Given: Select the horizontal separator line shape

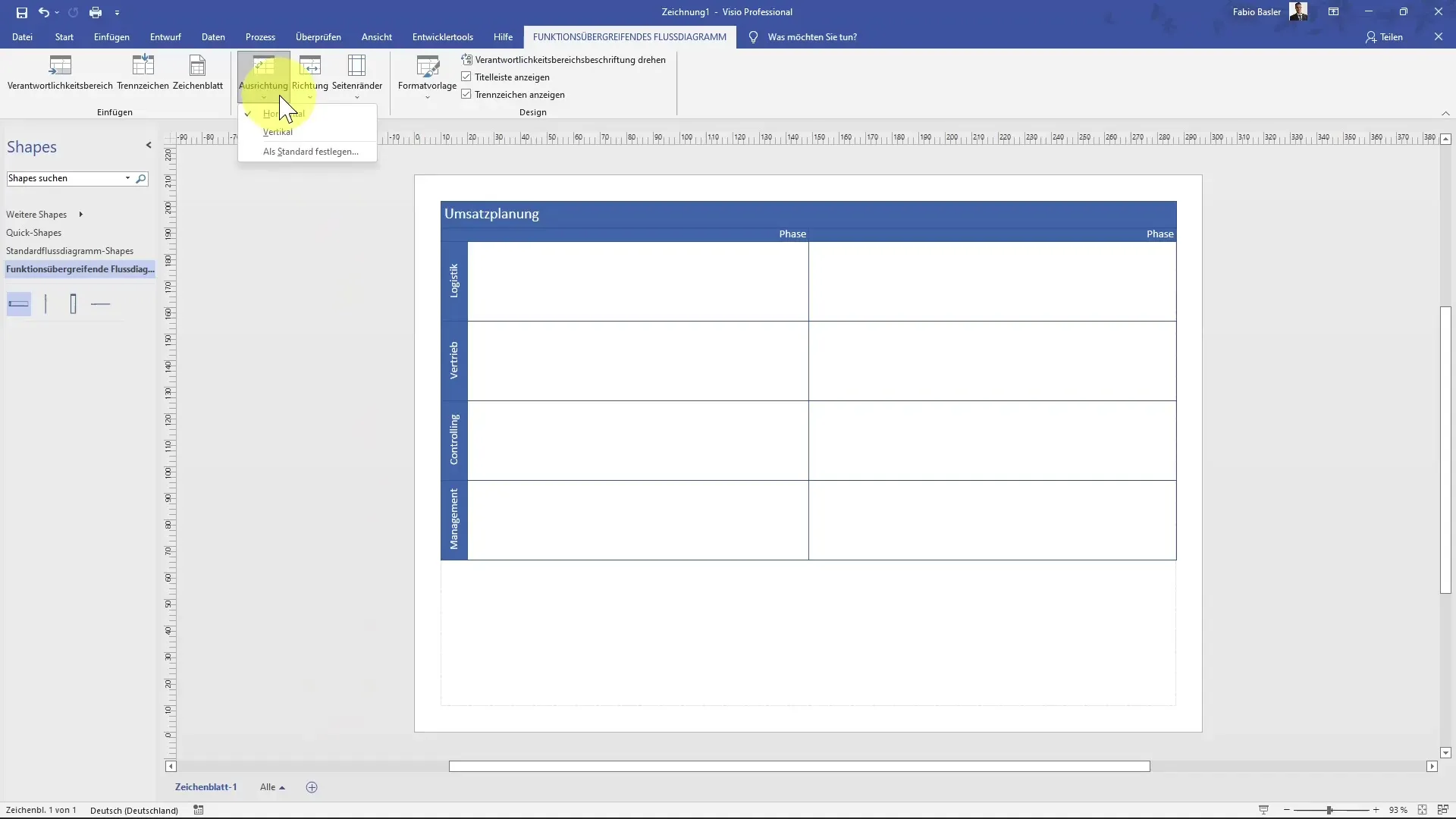Looking at the screenshot, I should pyautogui.click(x=101, y=304).
